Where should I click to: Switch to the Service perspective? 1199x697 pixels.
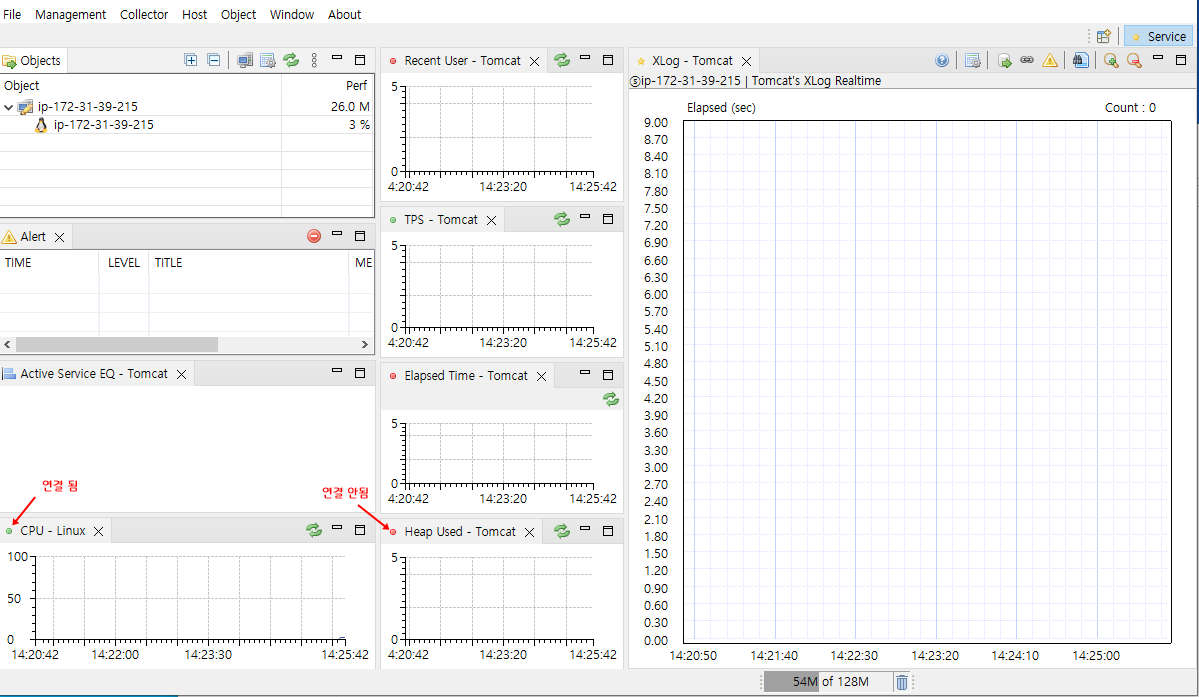(x=1158, y=36)
